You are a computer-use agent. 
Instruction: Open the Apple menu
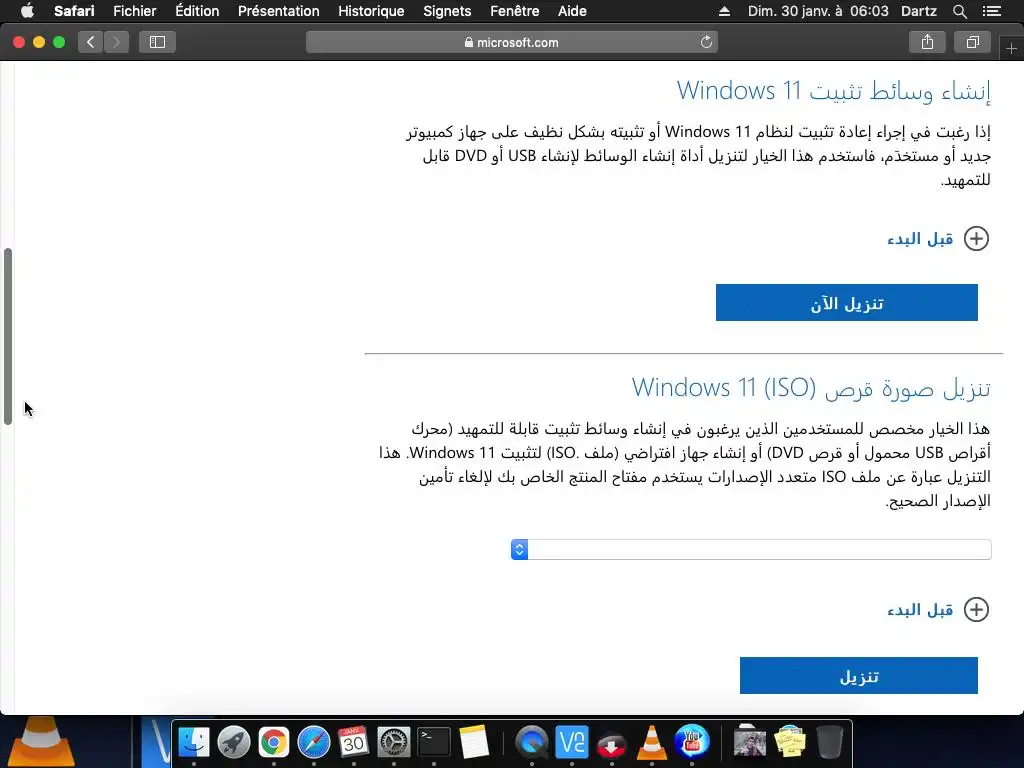pos(27,11)
